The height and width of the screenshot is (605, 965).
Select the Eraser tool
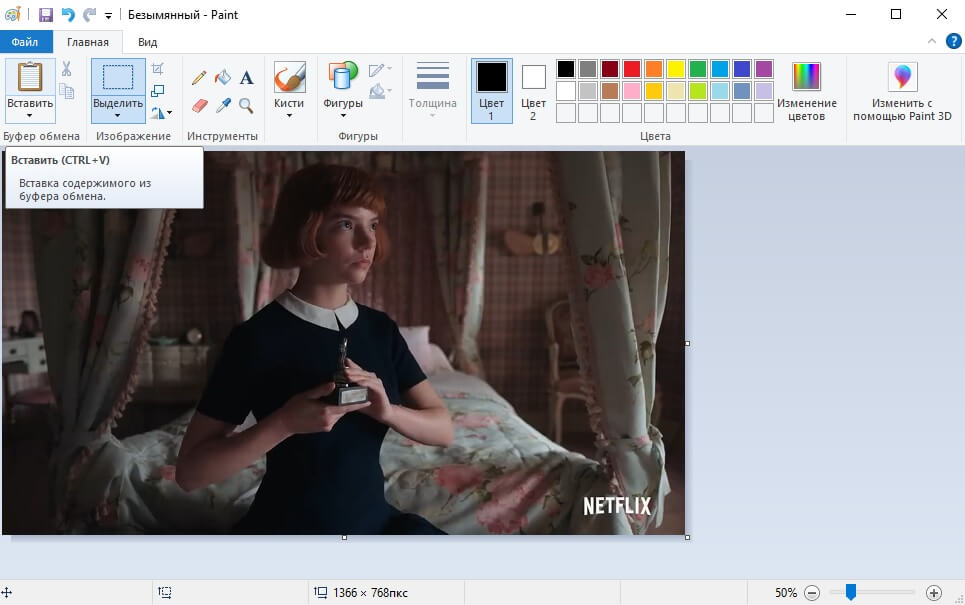click(x=199, y=105)
